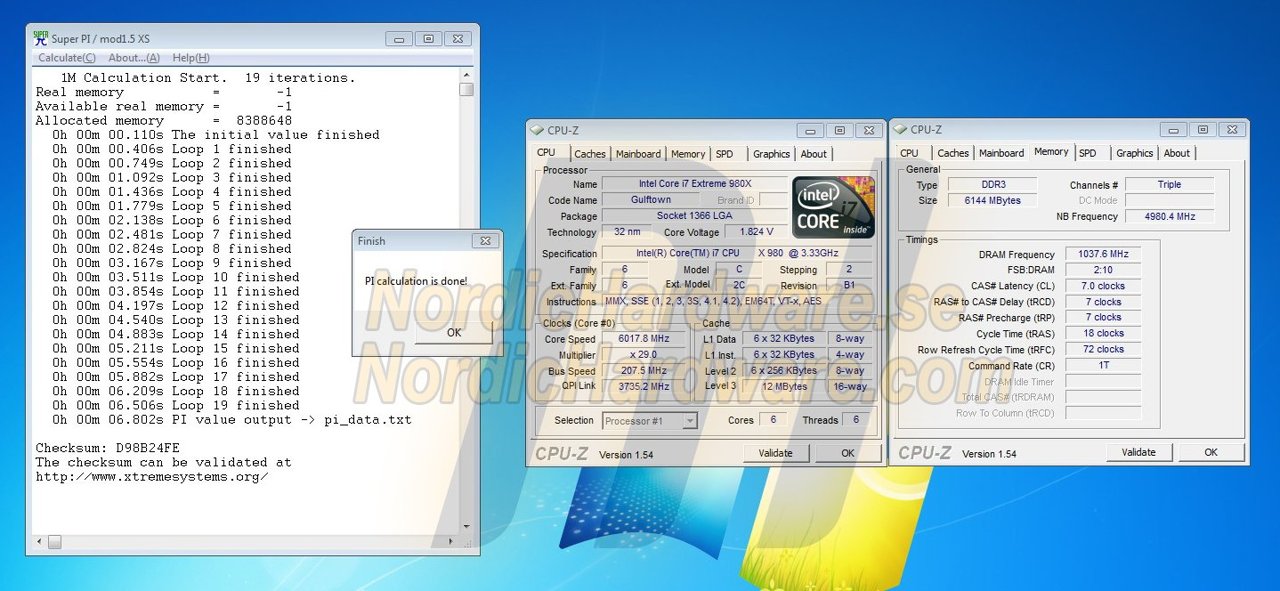Click the Checksum D98B24FE line

click(108, 448)
